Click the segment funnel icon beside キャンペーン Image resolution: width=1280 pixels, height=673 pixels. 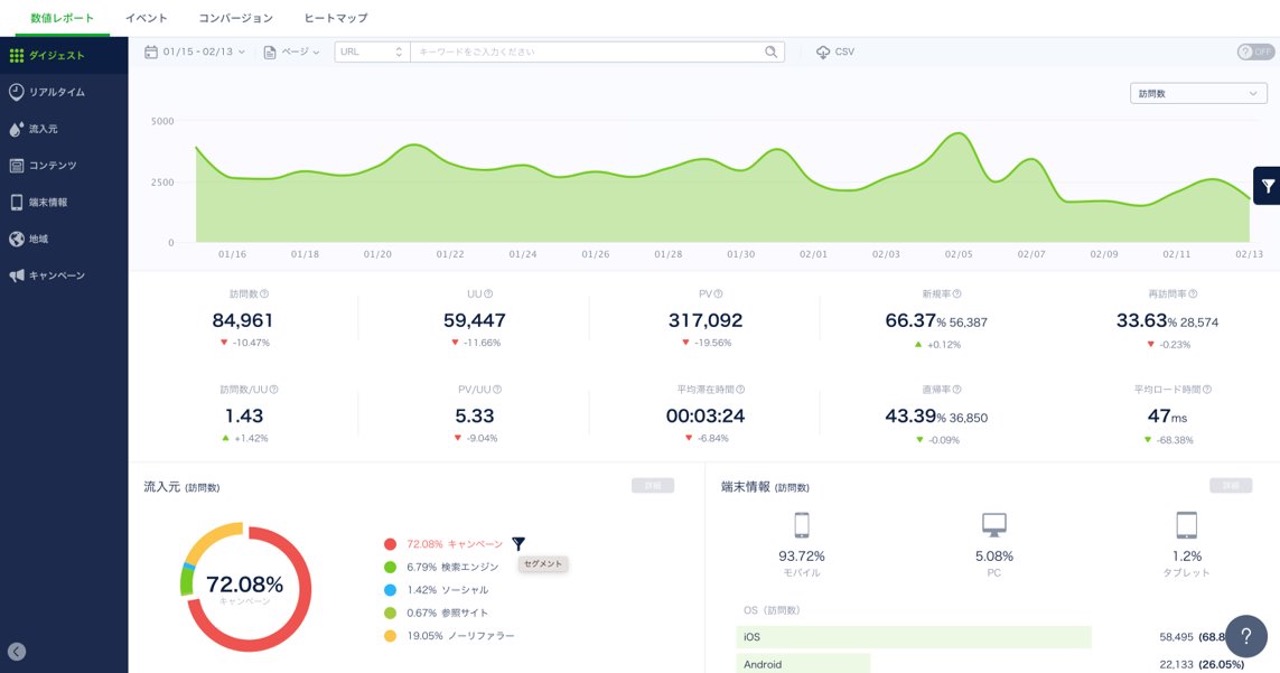coord(518,544)
